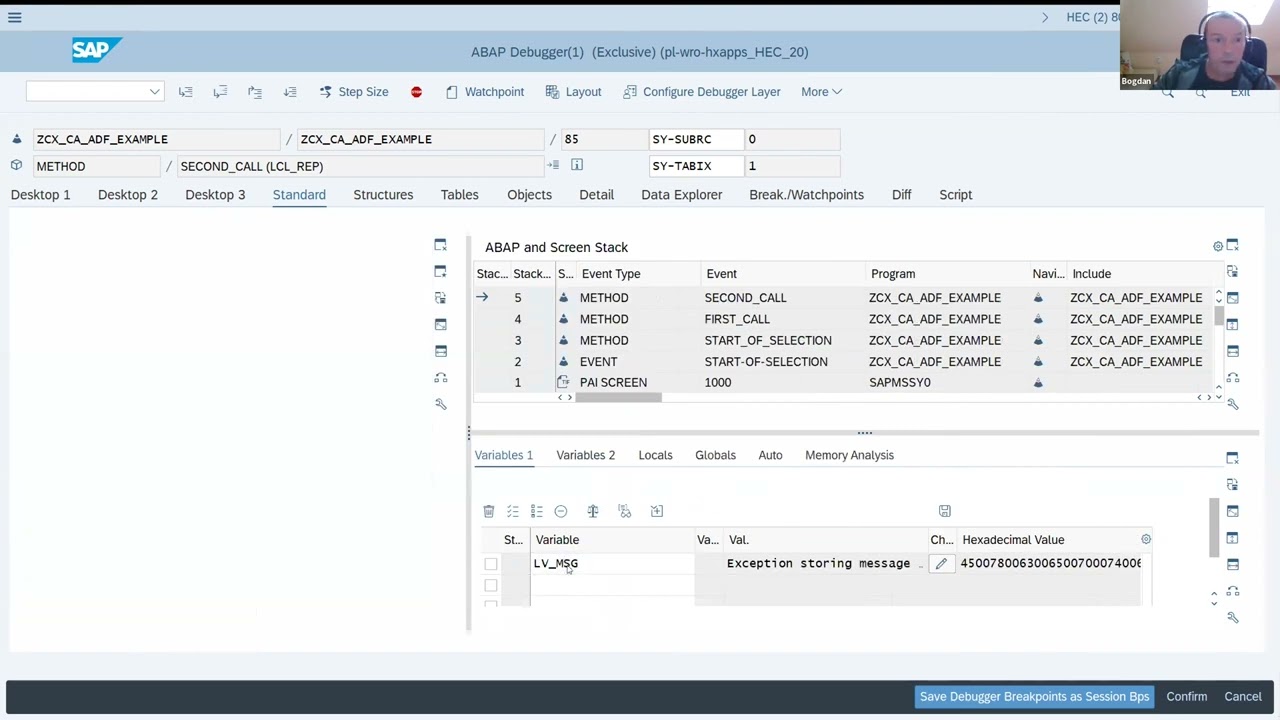Open the Script tab
The image size is (1280, 720).
(x=956, y=195)
